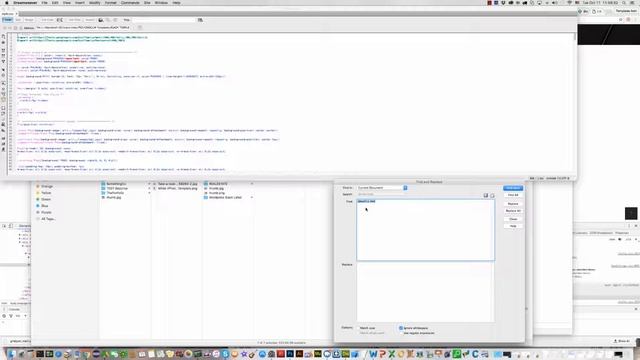
Task: Click the Help button in Find dialog
Action: point(513,226)
